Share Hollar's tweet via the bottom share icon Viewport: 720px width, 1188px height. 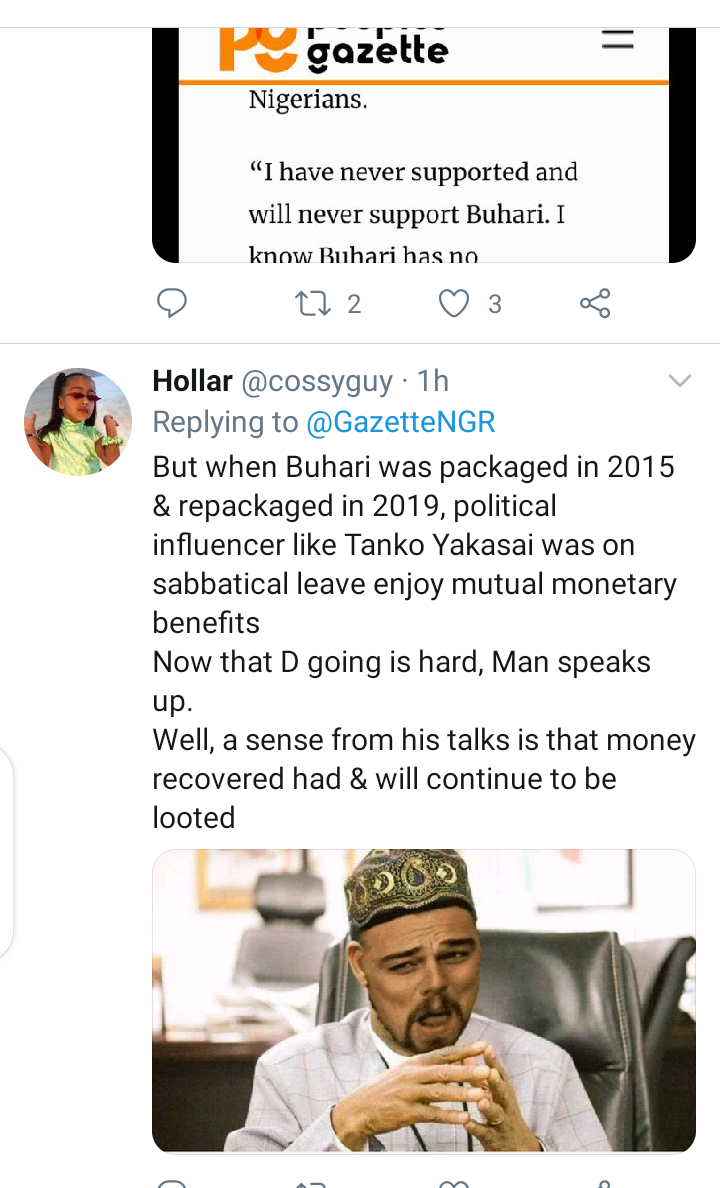(595, 1183)
